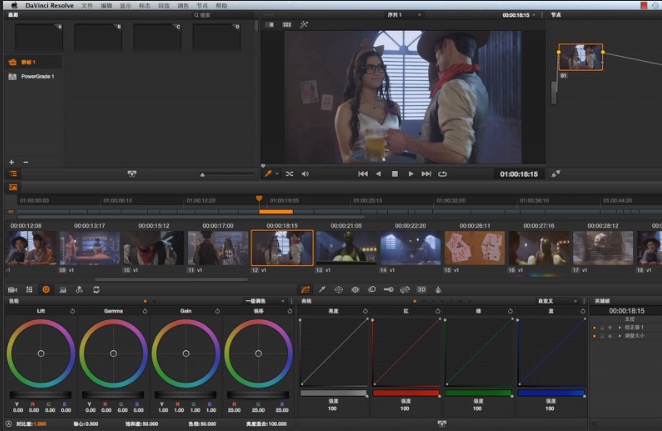Reset the Gain color wheel
This screenshot has height=431, width=662.
(217, 311)
